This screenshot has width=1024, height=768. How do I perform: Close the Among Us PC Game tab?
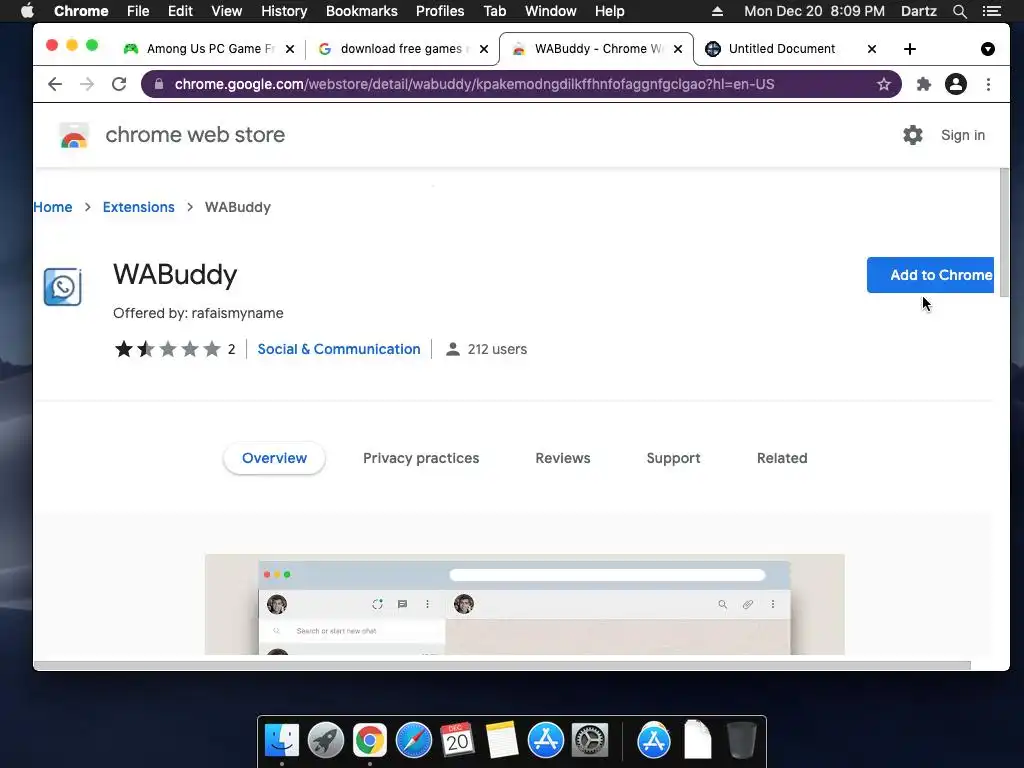point(290,49)
